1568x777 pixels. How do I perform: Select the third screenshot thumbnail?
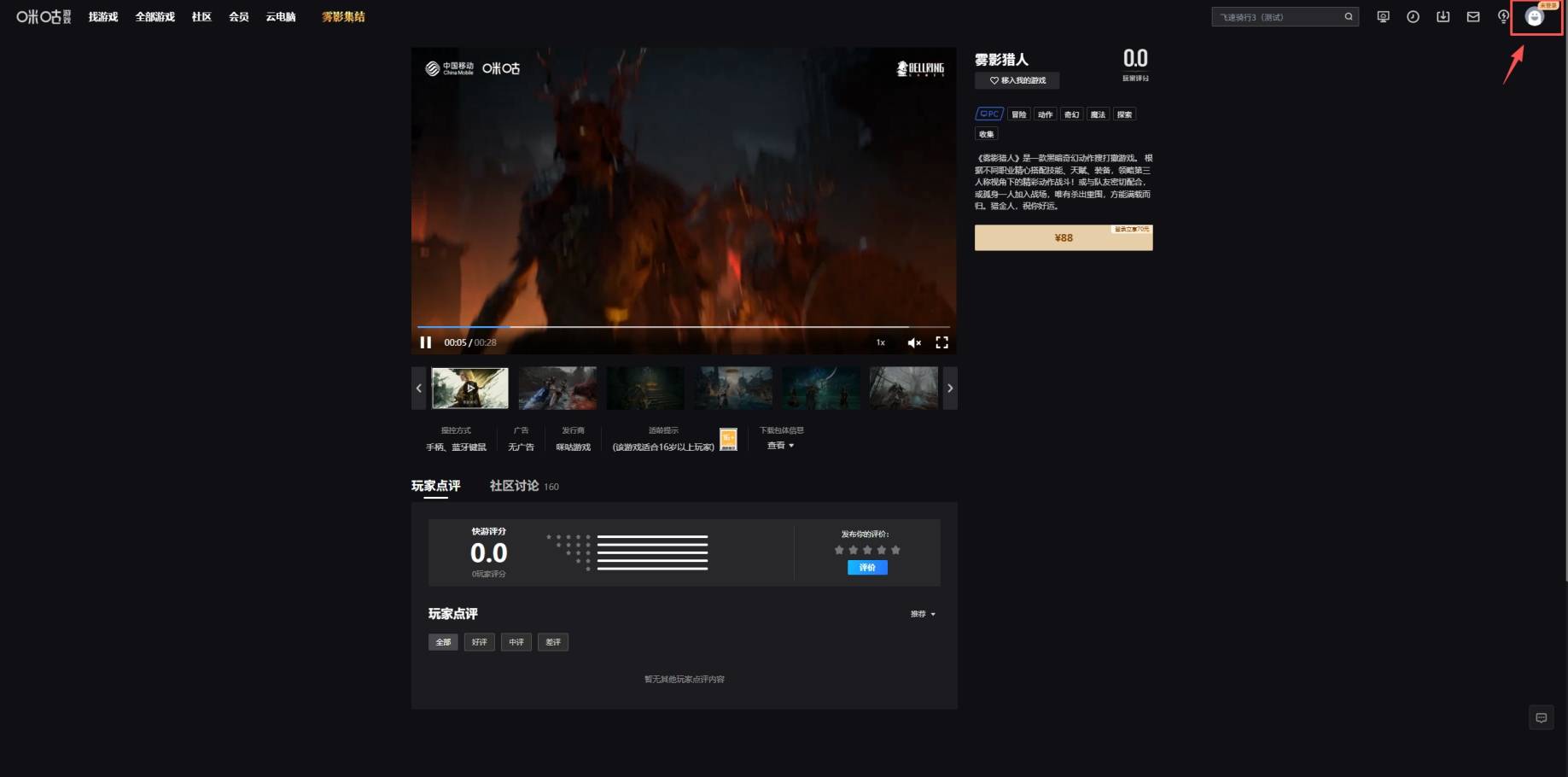[x=645, y=388]
